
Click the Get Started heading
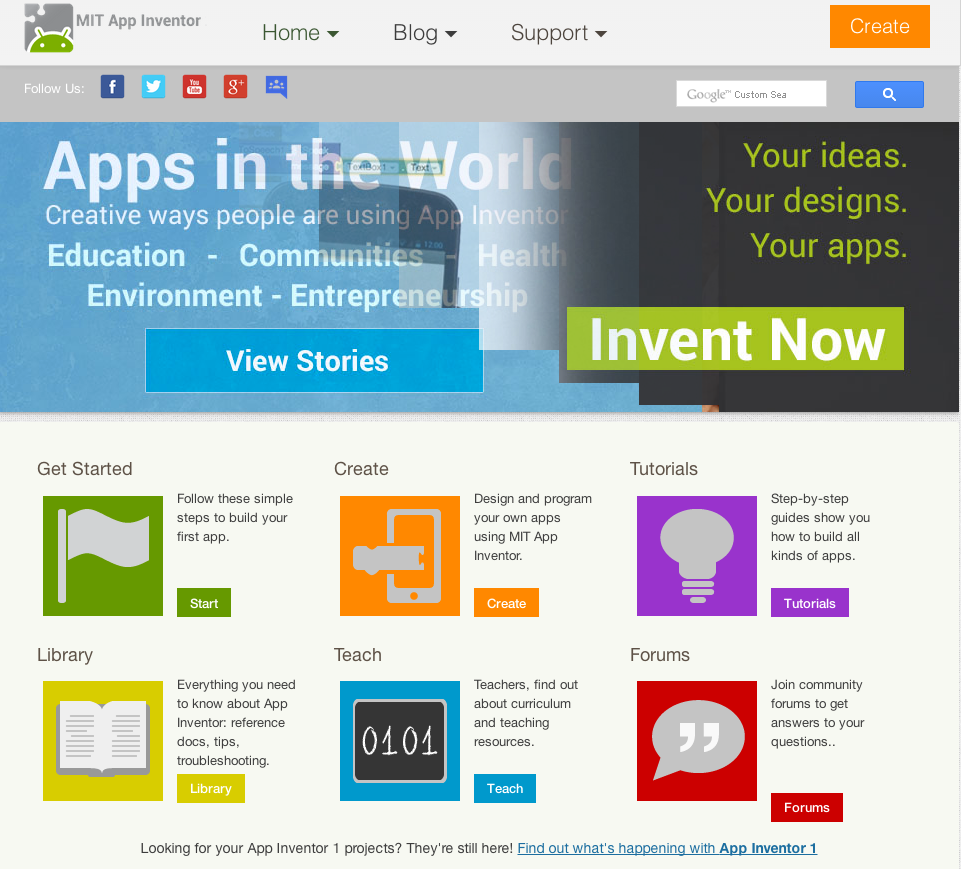tap(85, 469)
